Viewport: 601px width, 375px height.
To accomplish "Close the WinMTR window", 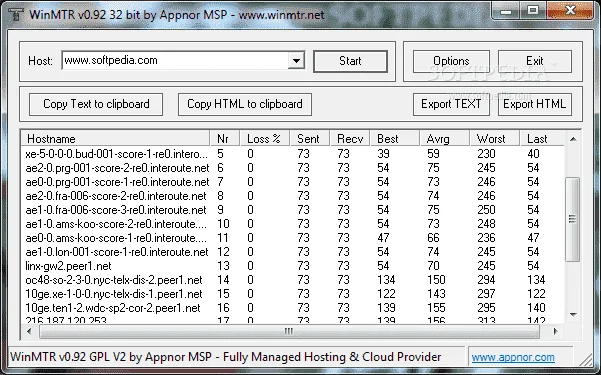I will click(570, 11).
